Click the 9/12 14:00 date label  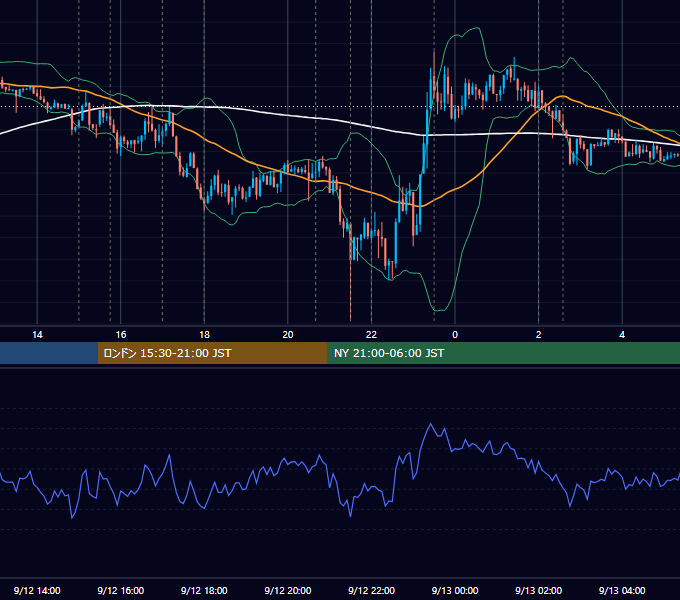tap(37, 590)
